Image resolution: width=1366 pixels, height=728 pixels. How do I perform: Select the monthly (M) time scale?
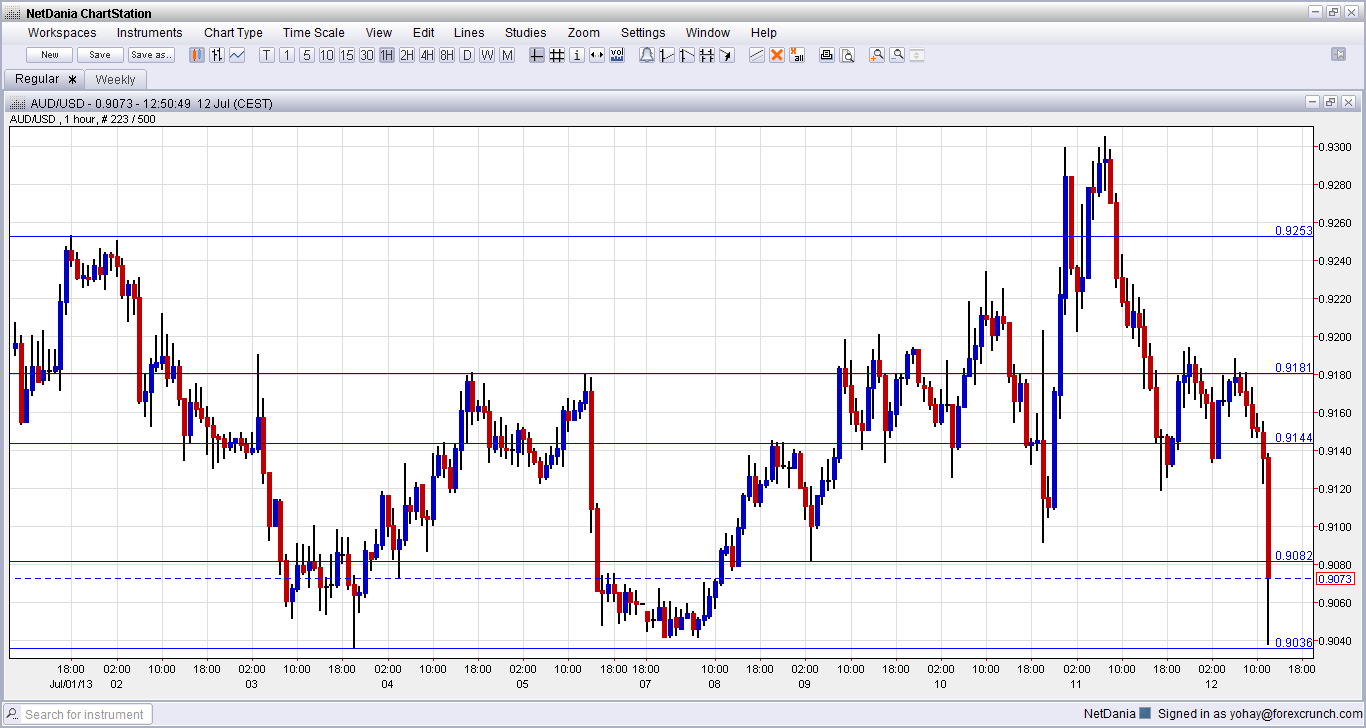507,55
